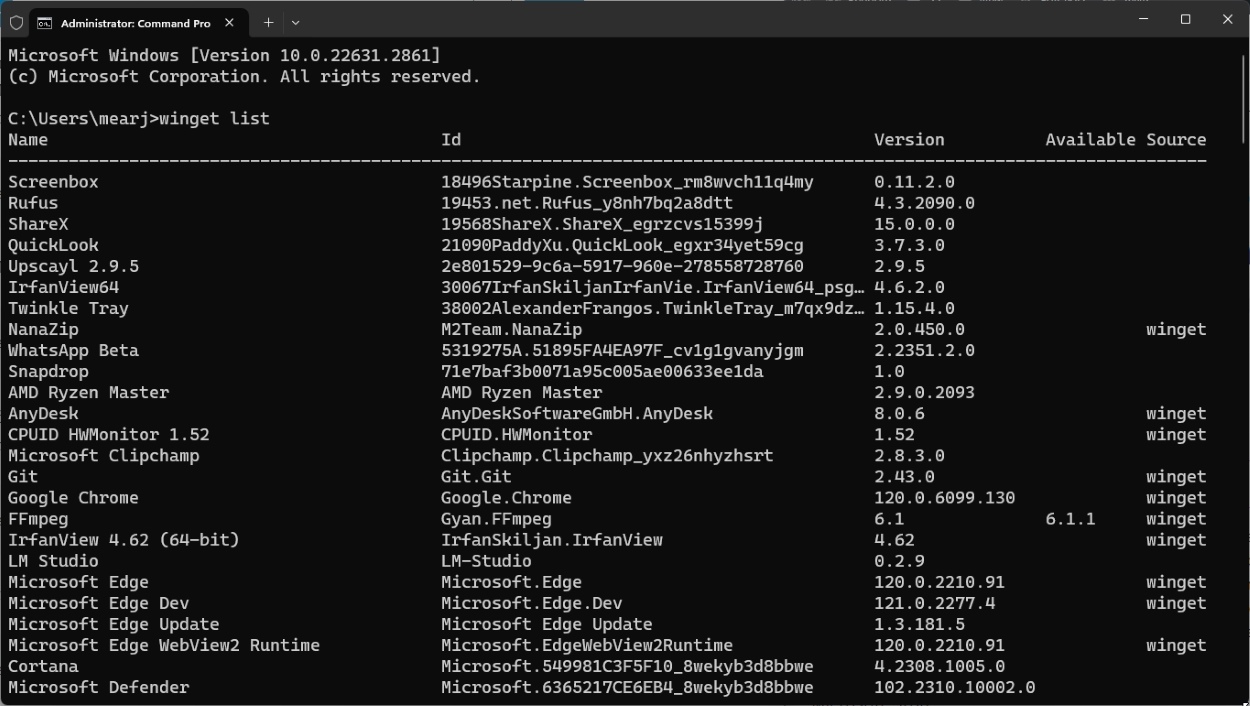
Task: Open a new terminal tab with the plus icon
Action: 268,22
